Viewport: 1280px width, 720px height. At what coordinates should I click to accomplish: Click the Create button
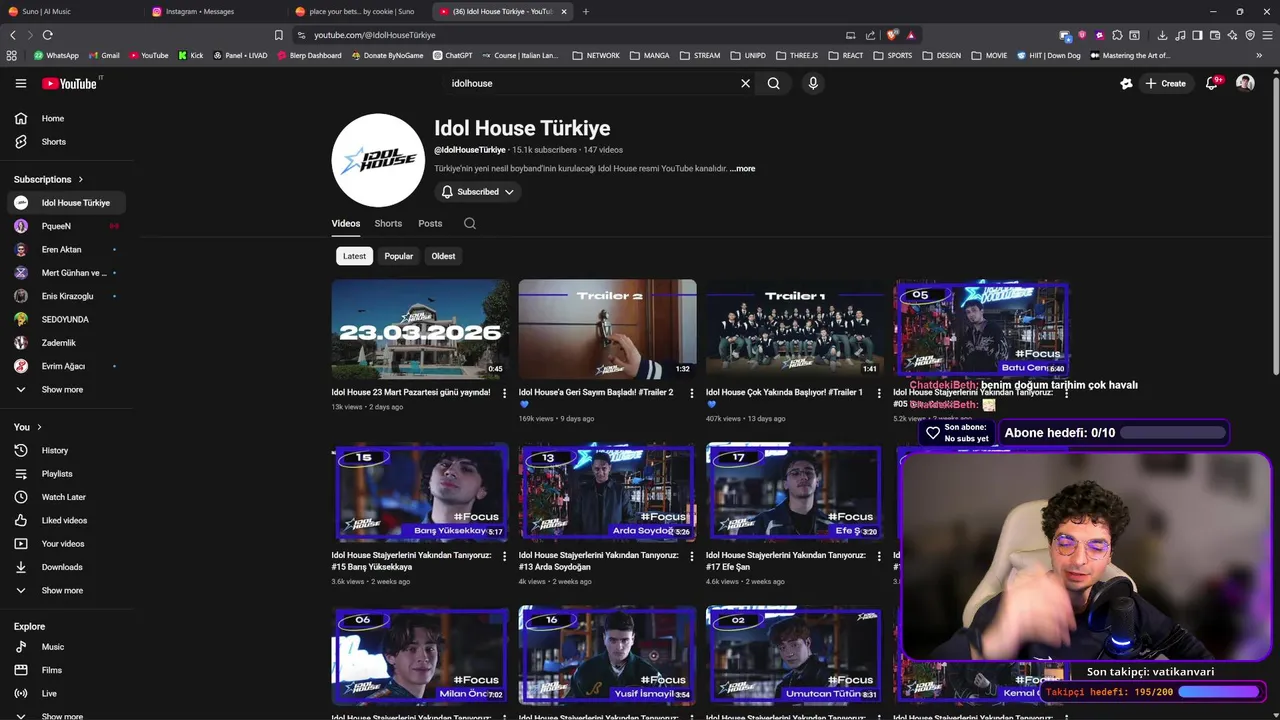(x=1166, y=83)
